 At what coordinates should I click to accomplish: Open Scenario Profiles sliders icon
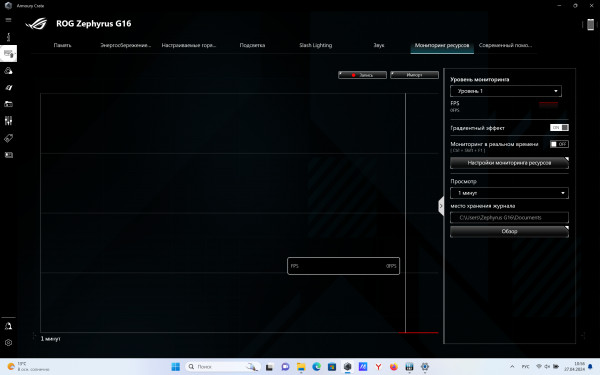click(8, 121)
